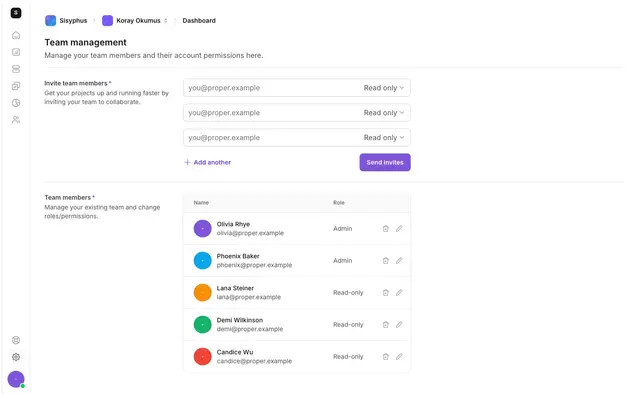Select Lana Steiner's name
Image resolution: width=640 pixels, height=394 pixels.
235,288
